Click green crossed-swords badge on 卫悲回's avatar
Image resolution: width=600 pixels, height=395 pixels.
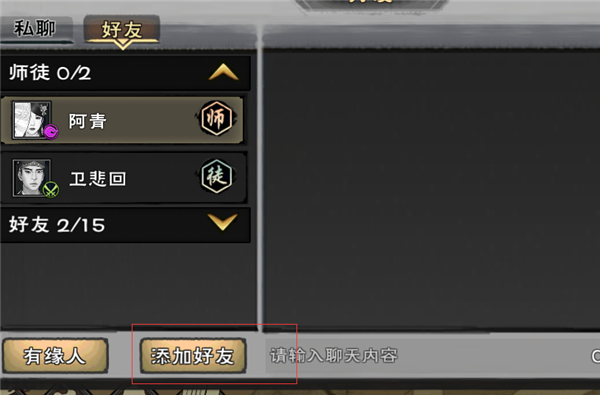[x=51, y=189]
